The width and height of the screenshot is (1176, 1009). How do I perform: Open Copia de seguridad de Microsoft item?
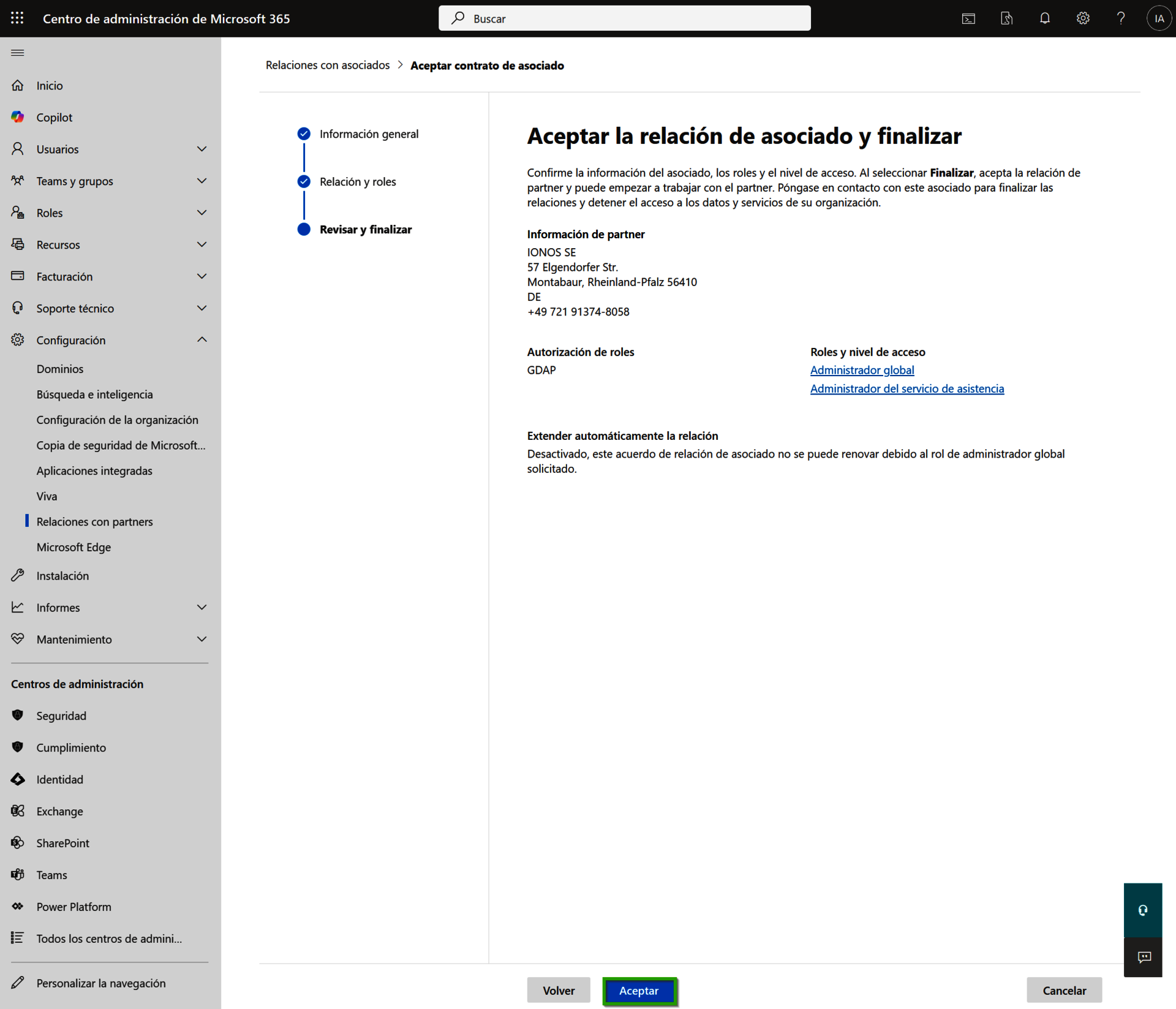(121, 445)
